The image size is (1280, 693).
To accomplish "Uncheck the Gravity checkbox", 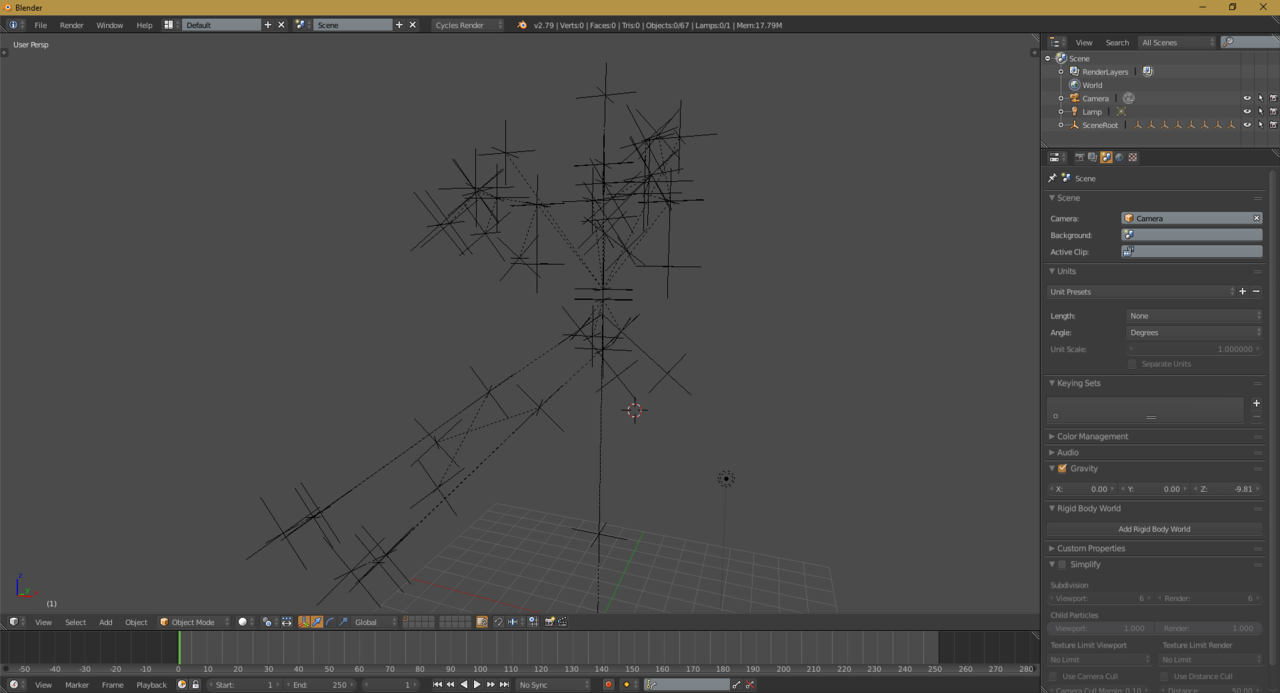I will 1062,468.
